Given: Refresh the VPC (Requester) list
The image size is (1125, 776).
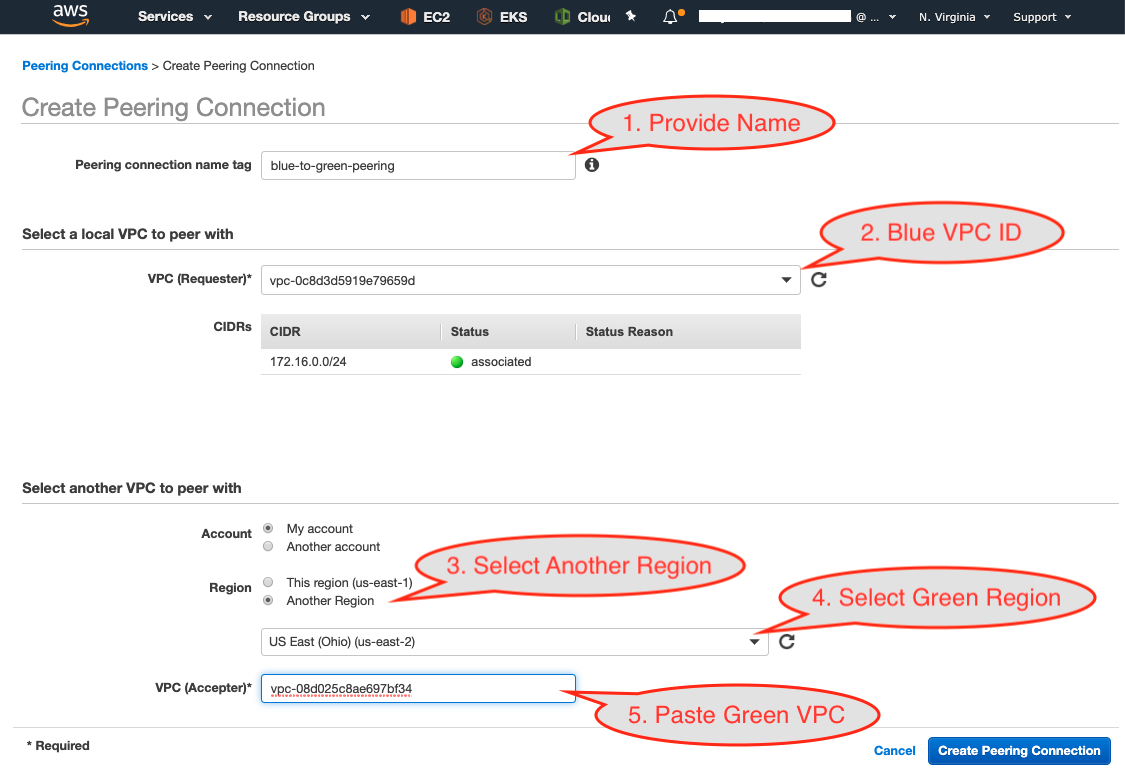Looking at the screenshot, I should point(818,280).
